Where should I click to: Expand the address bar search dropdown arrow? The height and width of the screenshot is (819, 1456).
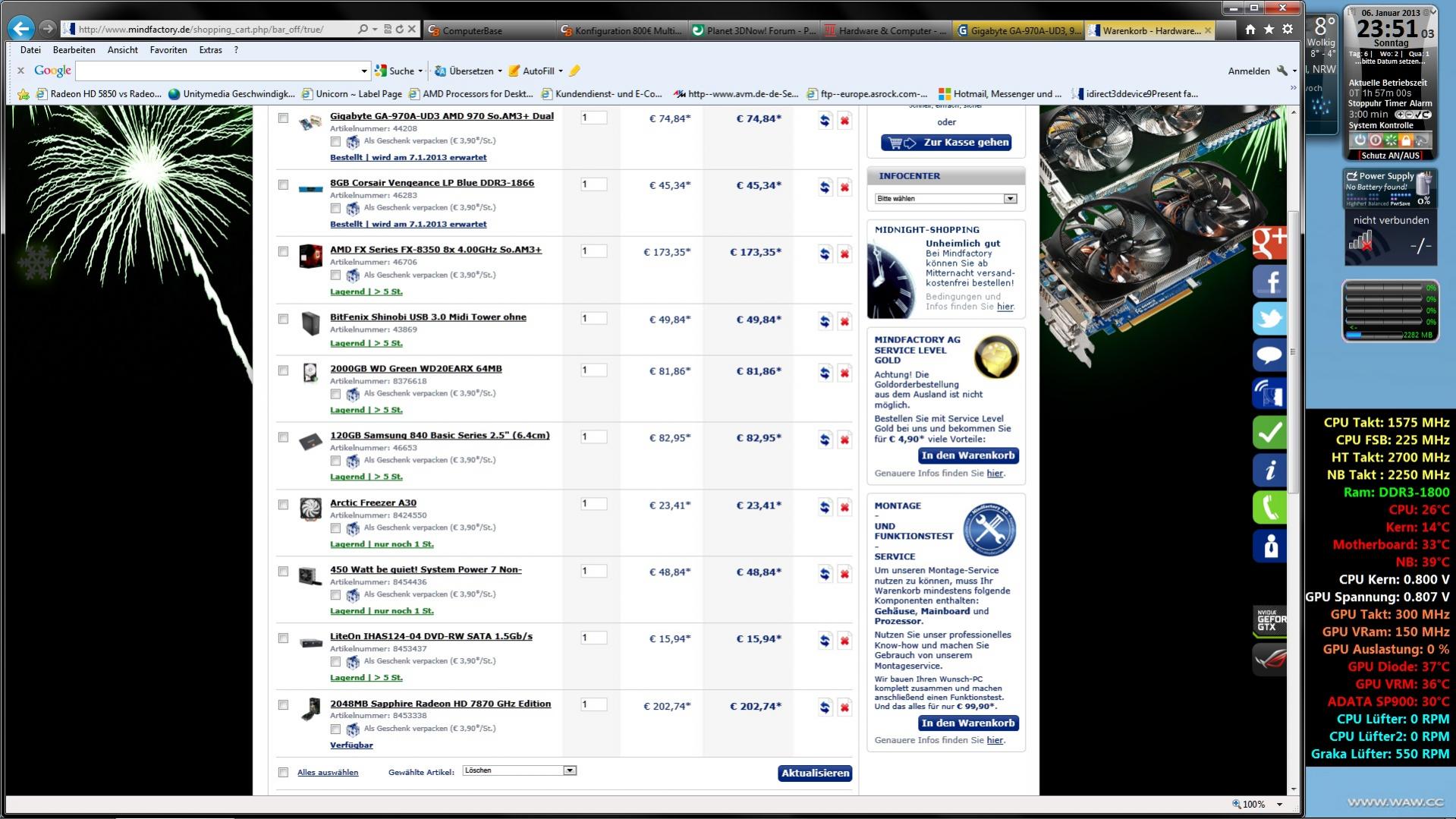point(374,30)
